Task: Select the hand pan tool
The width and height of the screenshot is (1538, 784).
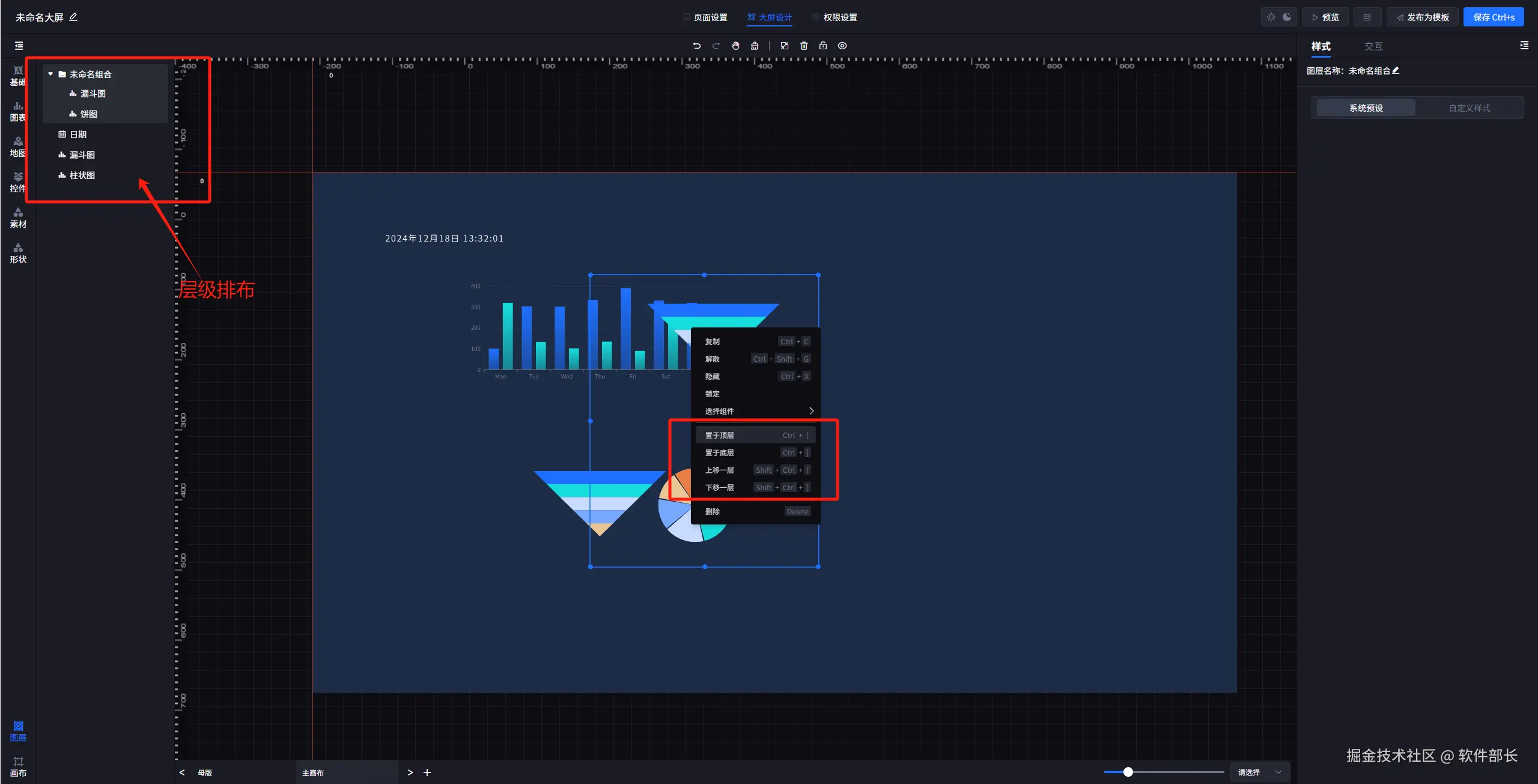Action: pos(735,46)
